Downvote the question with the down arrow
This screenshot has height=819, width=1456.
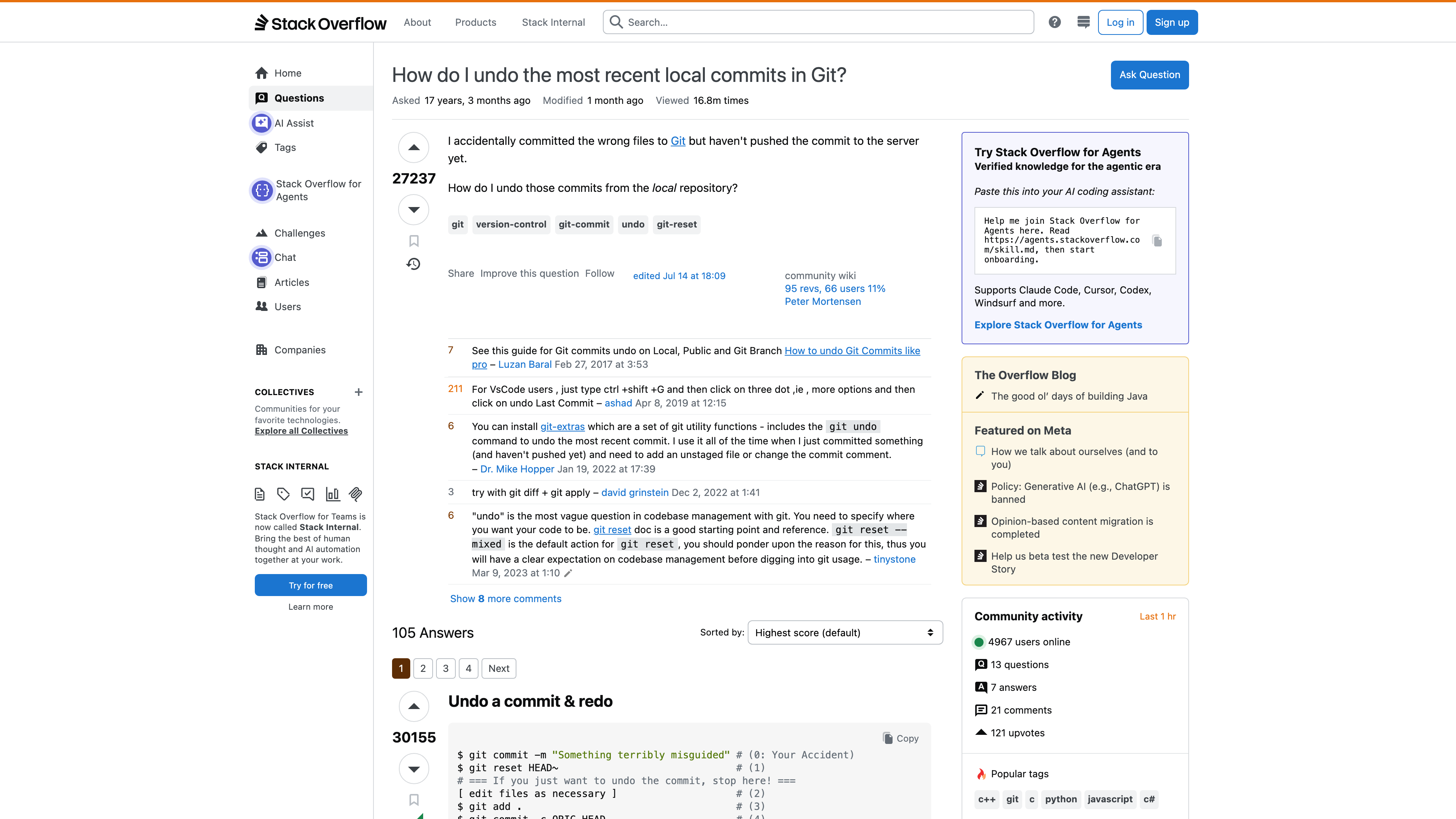click(414, 210)
